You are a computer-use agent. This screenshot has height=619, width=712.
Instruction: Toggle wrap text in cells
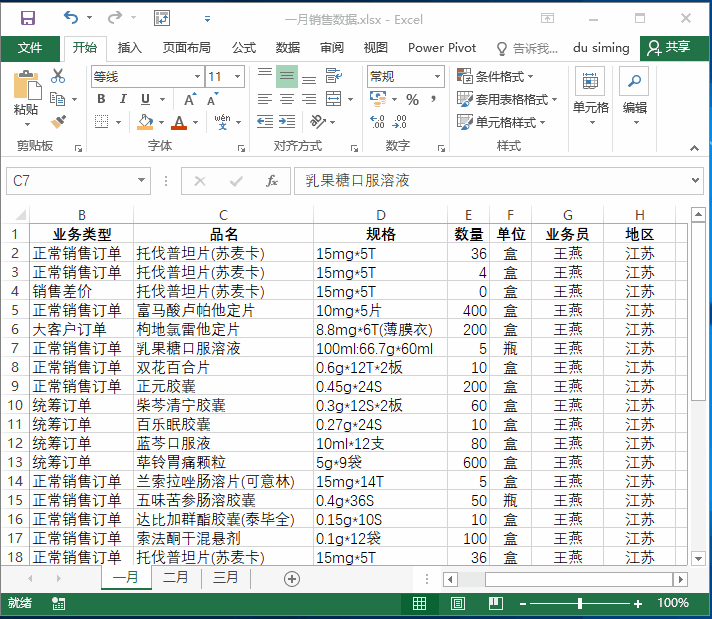334,76
